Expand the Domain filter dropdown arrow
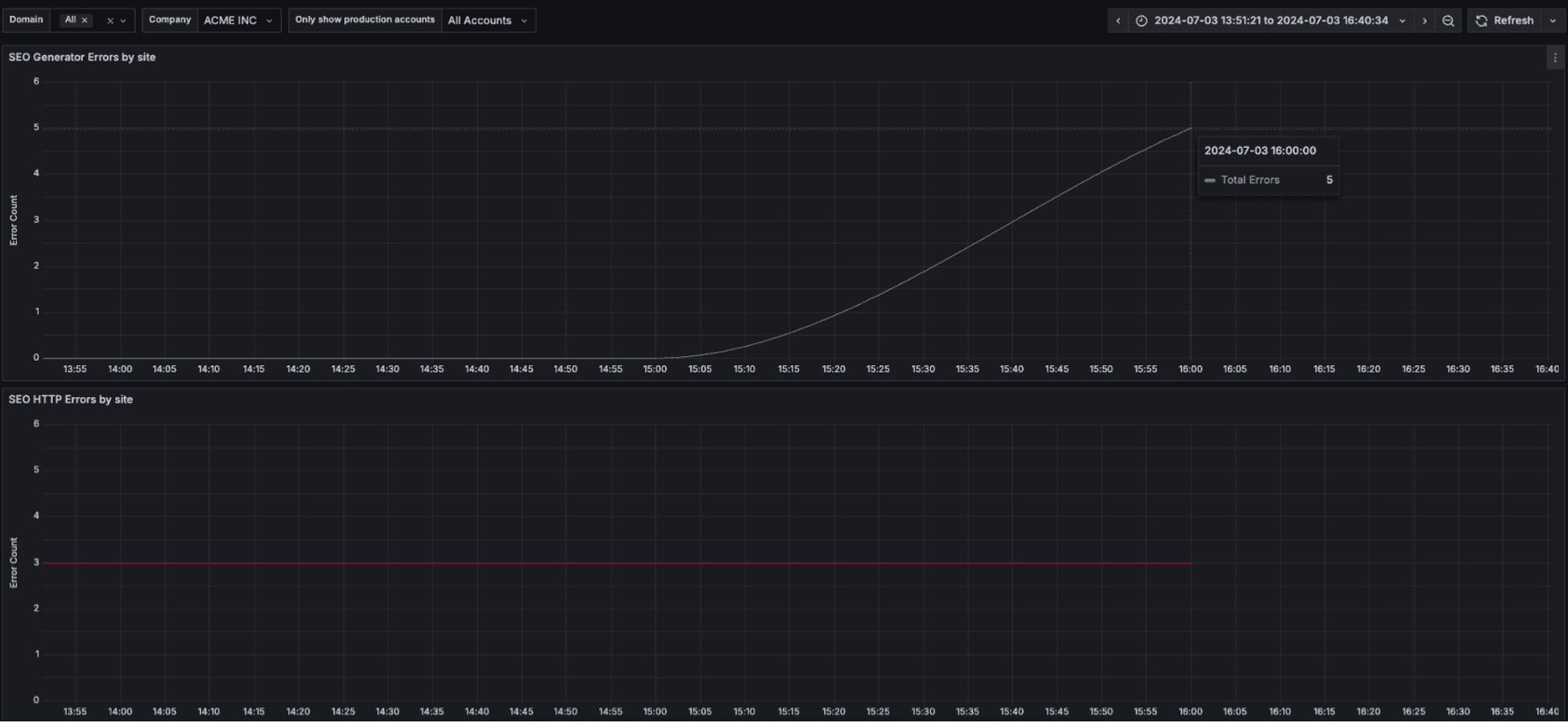The width and height of the screenshot is (1568, 727). click(x=123, y=20)
